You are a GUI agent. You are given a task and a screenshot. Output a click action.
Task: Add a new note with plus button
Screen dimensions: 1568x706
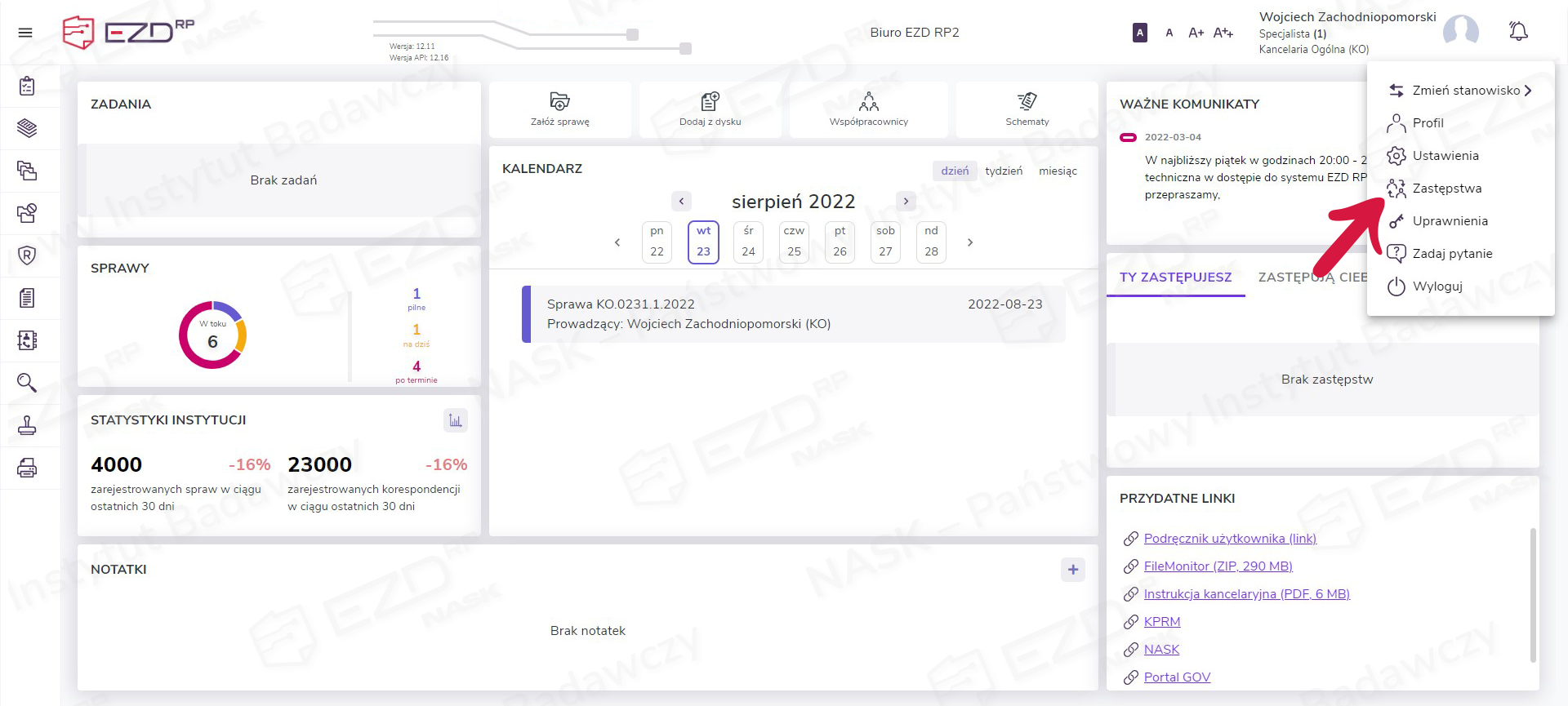[x=1072, y=570]
